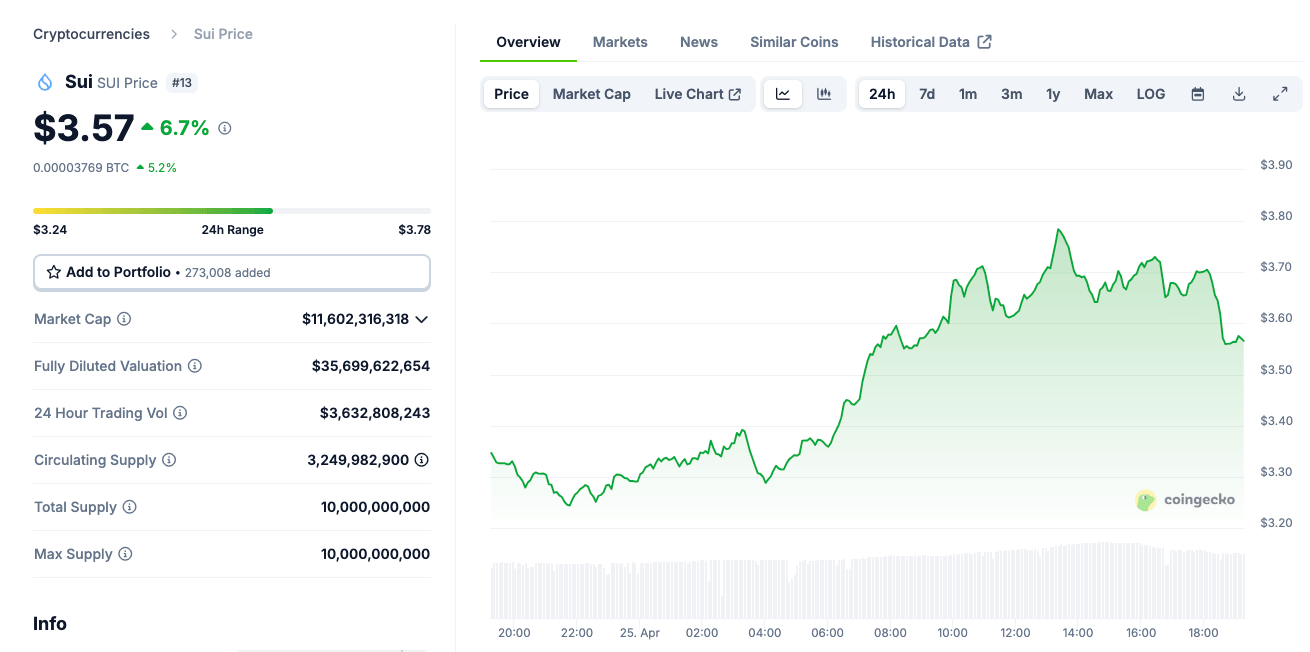
Task: Switch chart to line view
Action: pos(782,93)
